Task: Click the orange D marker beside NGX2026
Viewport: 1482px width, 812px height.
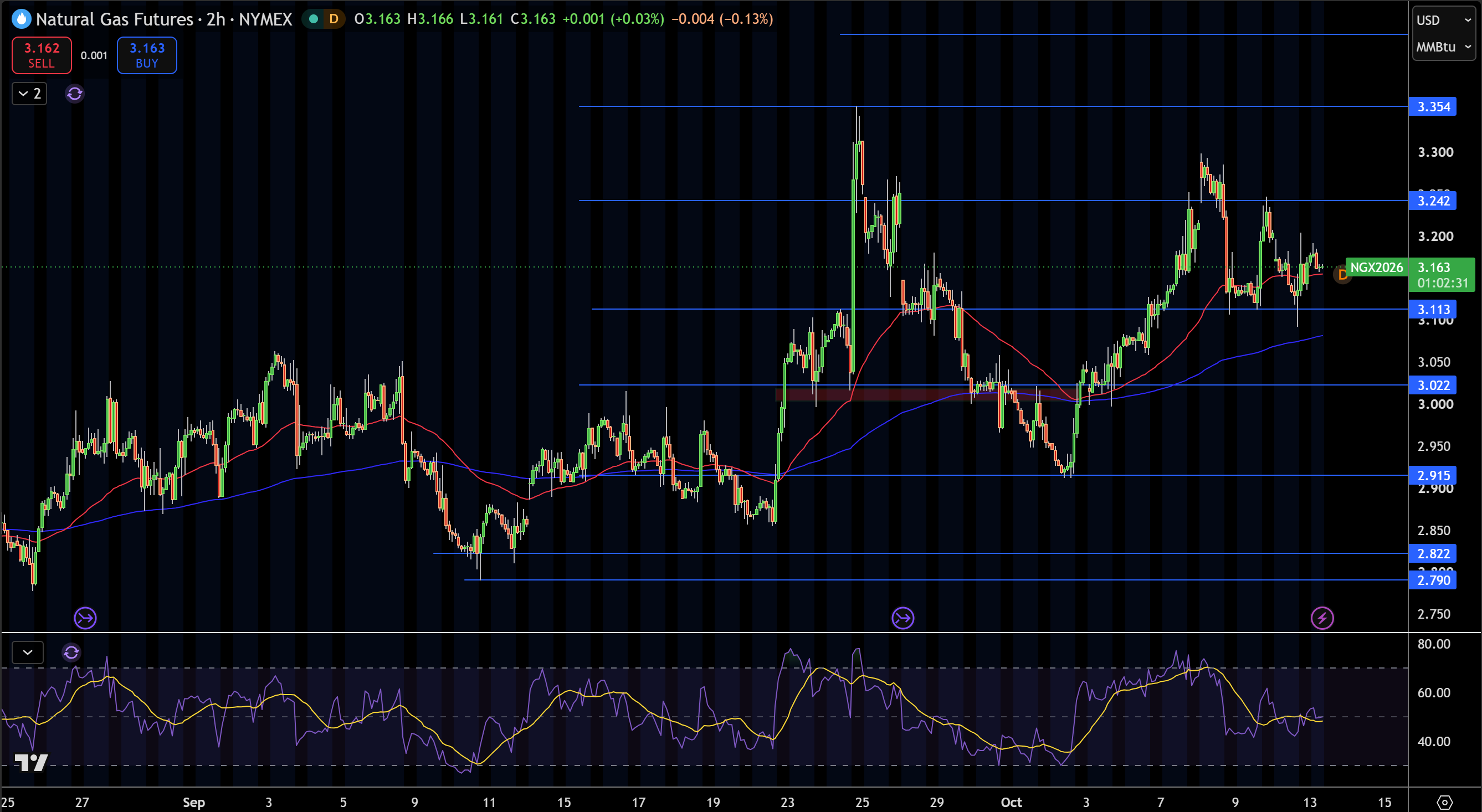Action: 1342,275
